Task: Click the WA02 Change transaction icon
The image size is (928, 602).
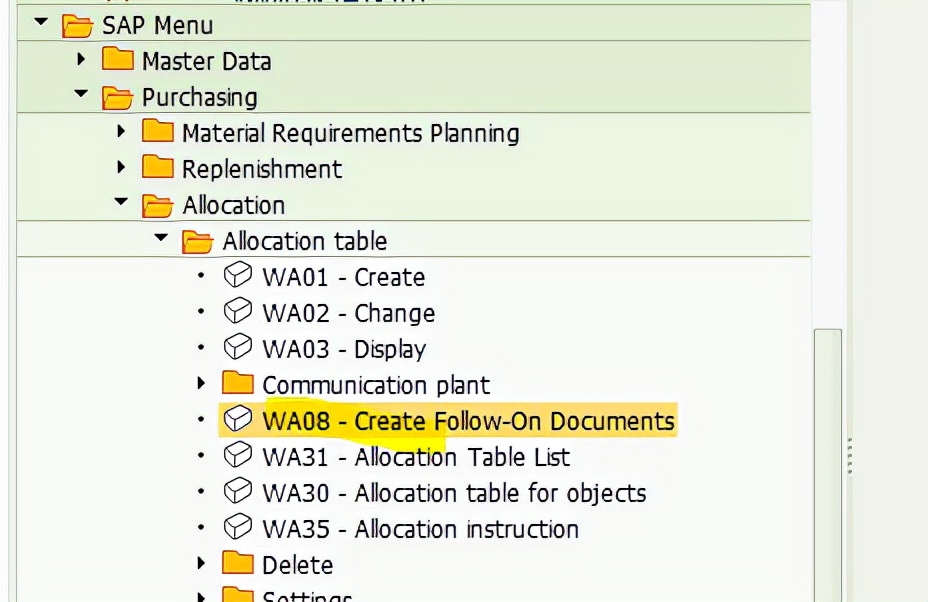Action: pyautogui.click(x=238, y=312)
